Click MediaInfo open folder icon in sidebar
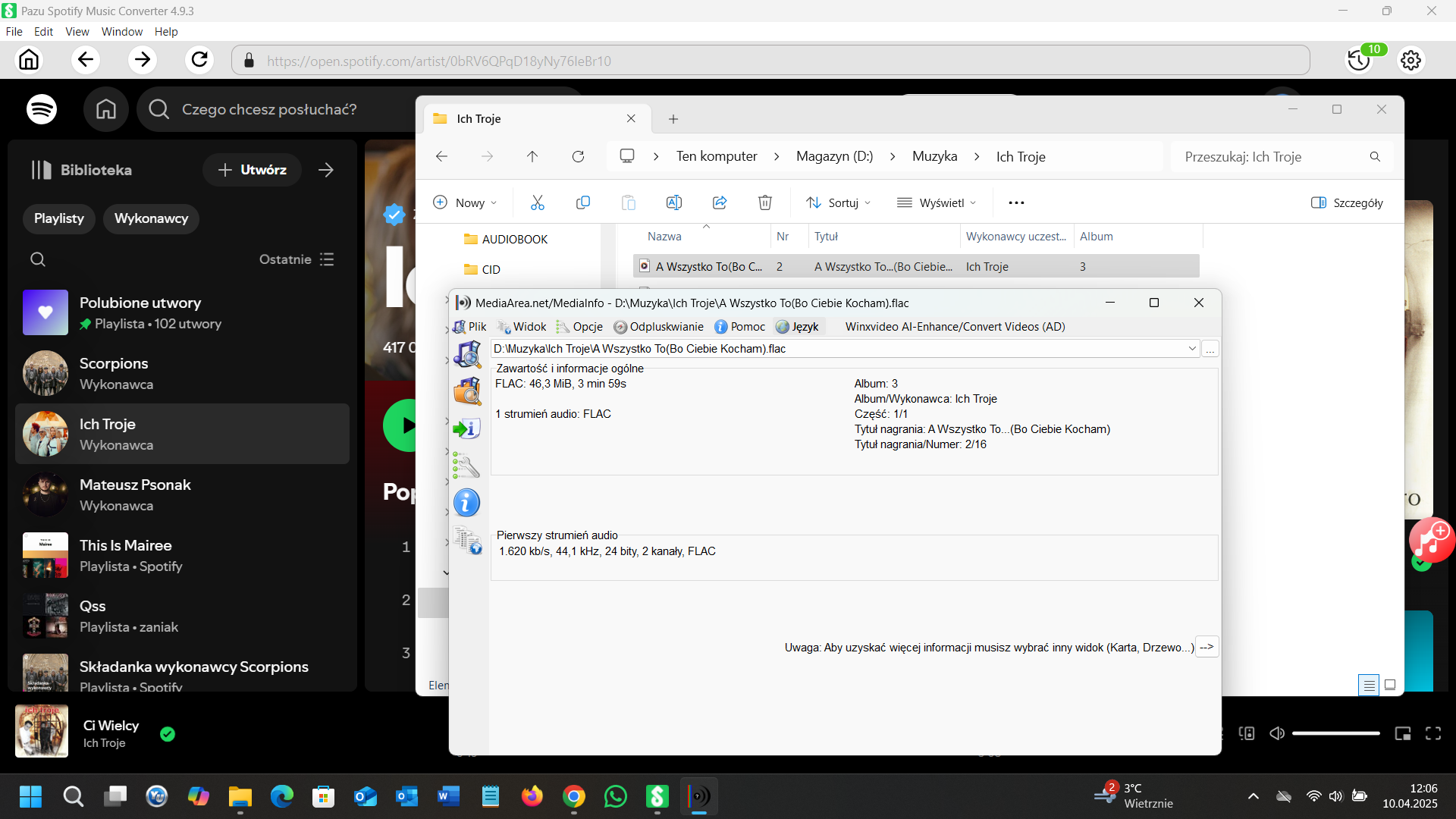 tap(467, 391)
